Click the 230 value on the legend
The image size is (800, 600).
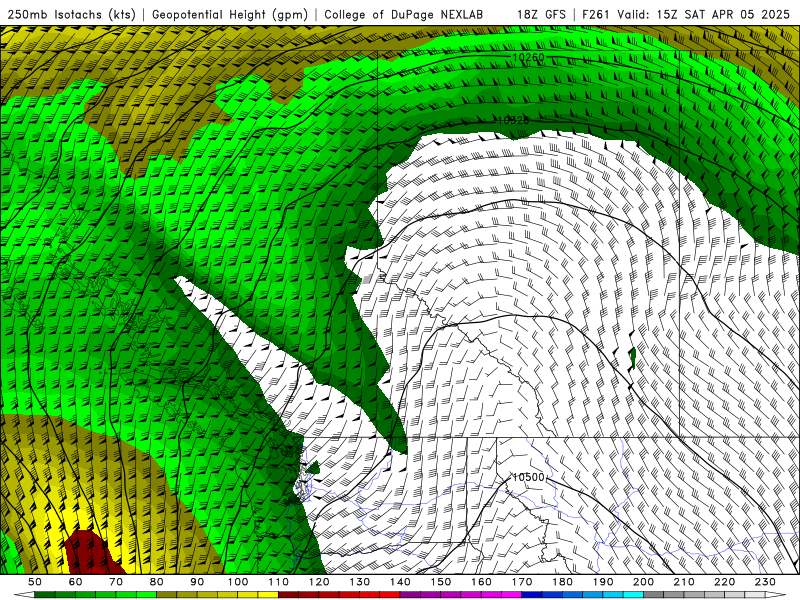coord(765,582)
